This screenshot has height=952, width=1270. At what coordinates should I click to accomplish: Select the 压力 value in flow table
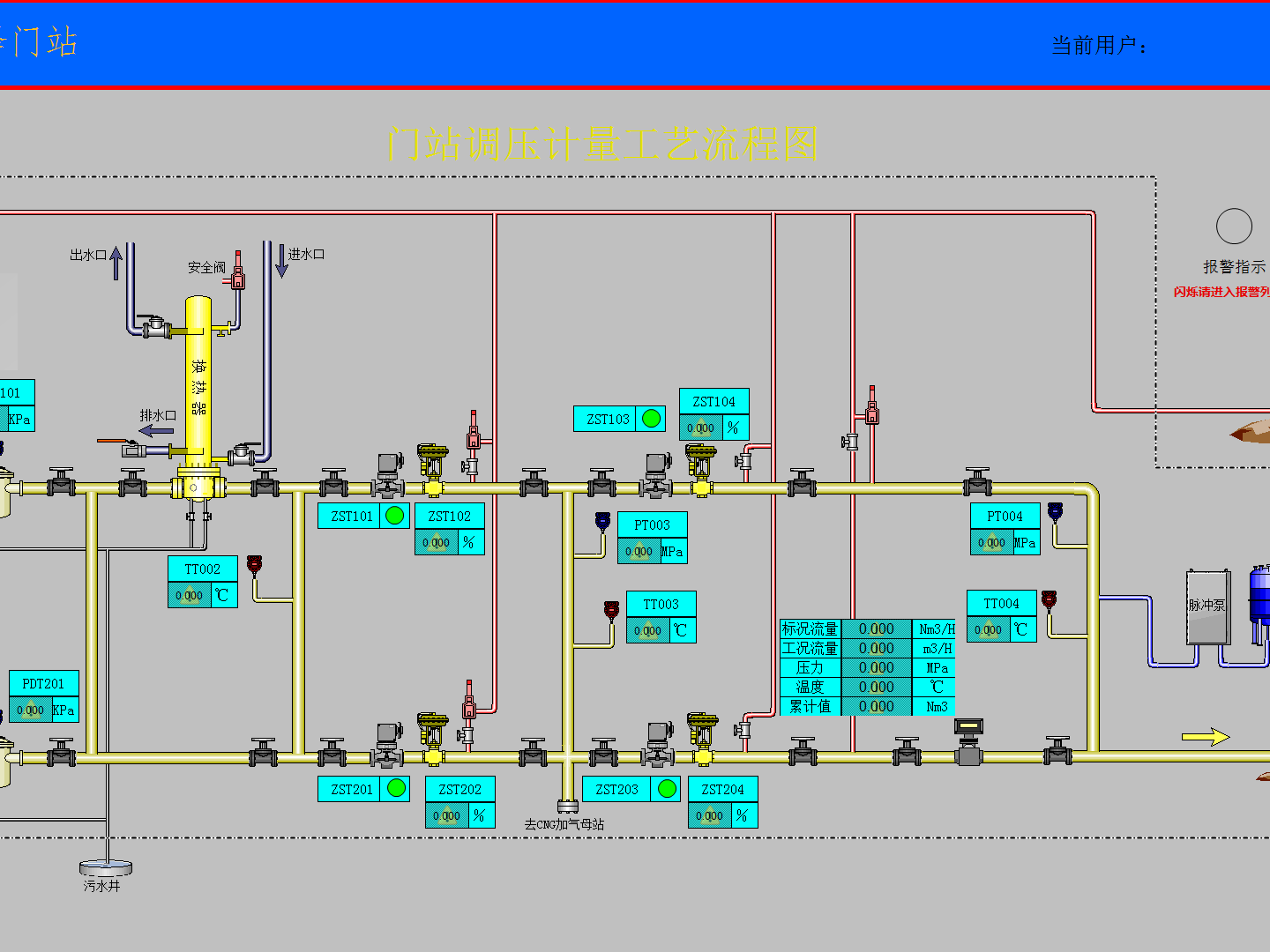(x=877, y=667)
